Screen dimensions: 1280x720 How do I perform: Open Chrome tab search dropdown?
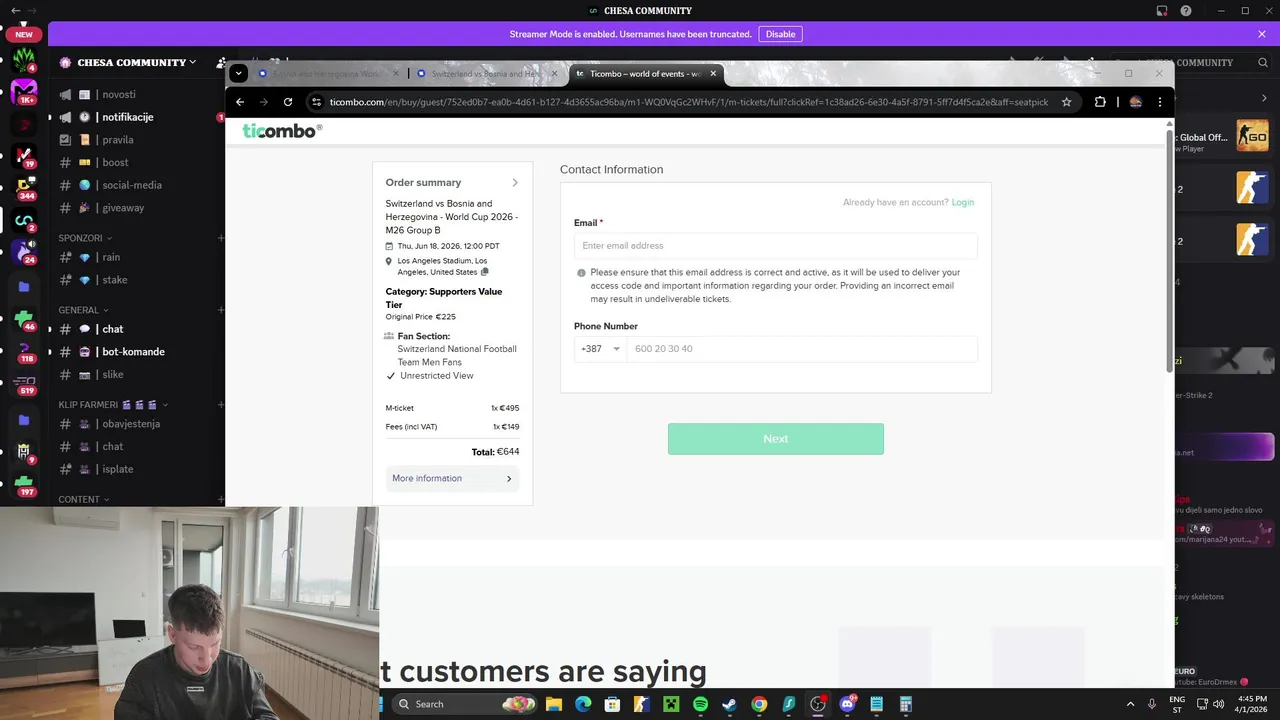[x=238, y=73]
